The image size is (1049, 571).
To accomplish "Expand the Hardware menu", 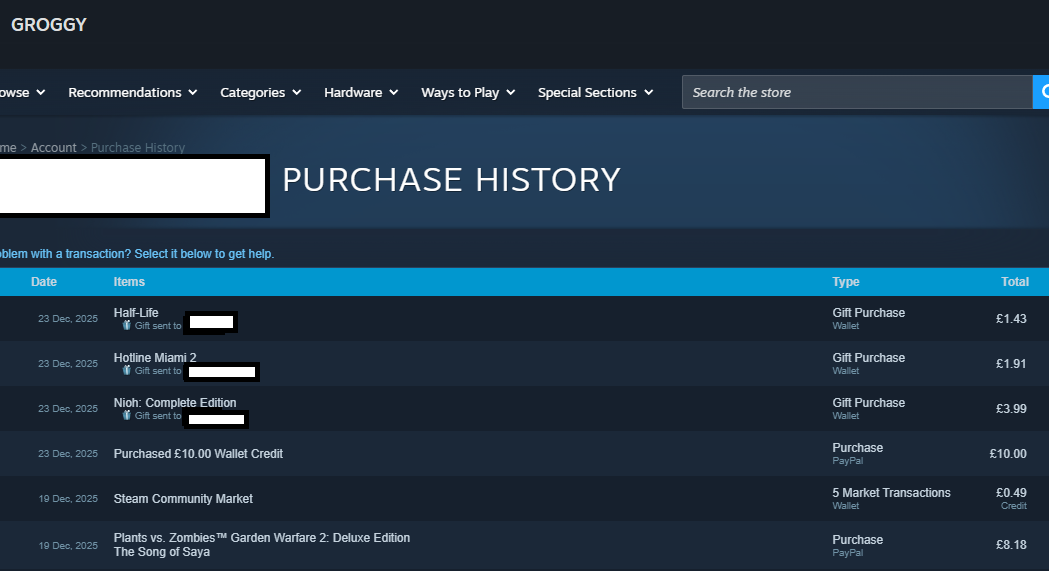I will pyautogui.click(x=361, y=92).
